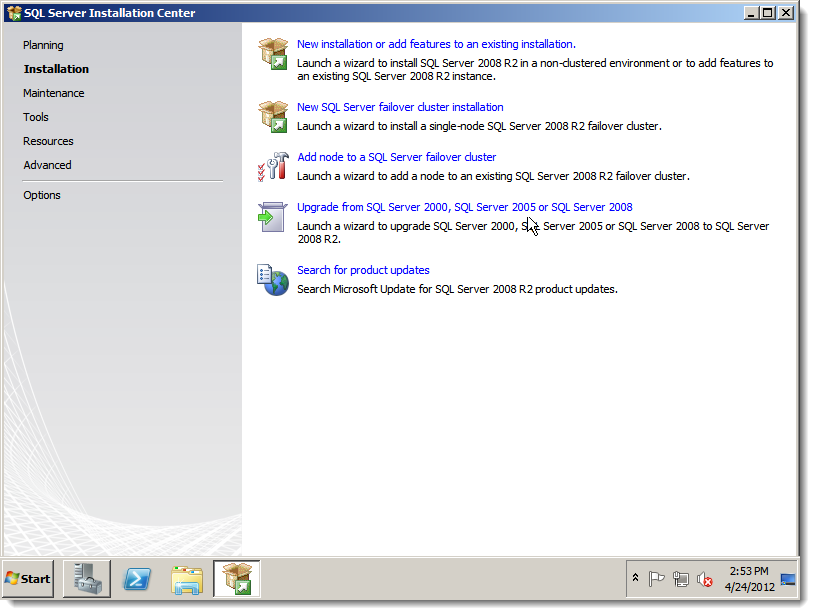Minimize the Installation Center window
Viewport: 815px width, 615px height.
point(751,13)
